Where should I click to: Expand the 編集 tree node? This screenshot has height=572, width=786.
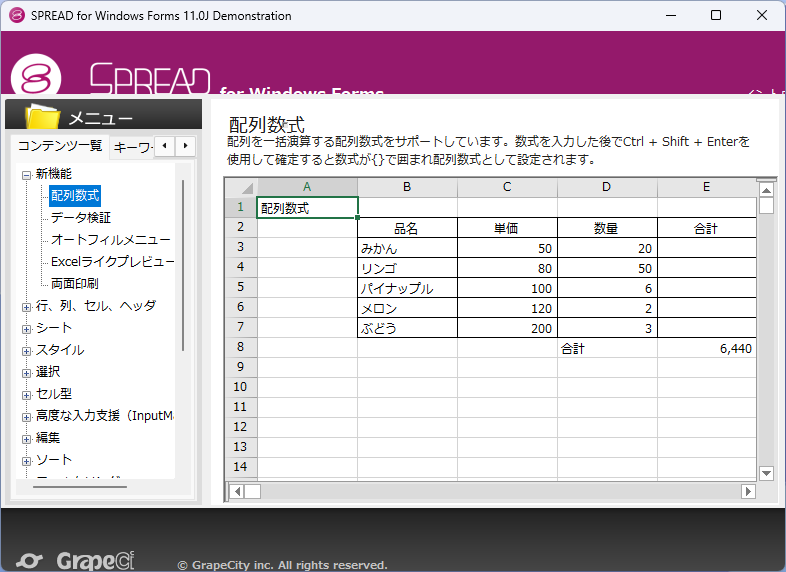[27, 440]
